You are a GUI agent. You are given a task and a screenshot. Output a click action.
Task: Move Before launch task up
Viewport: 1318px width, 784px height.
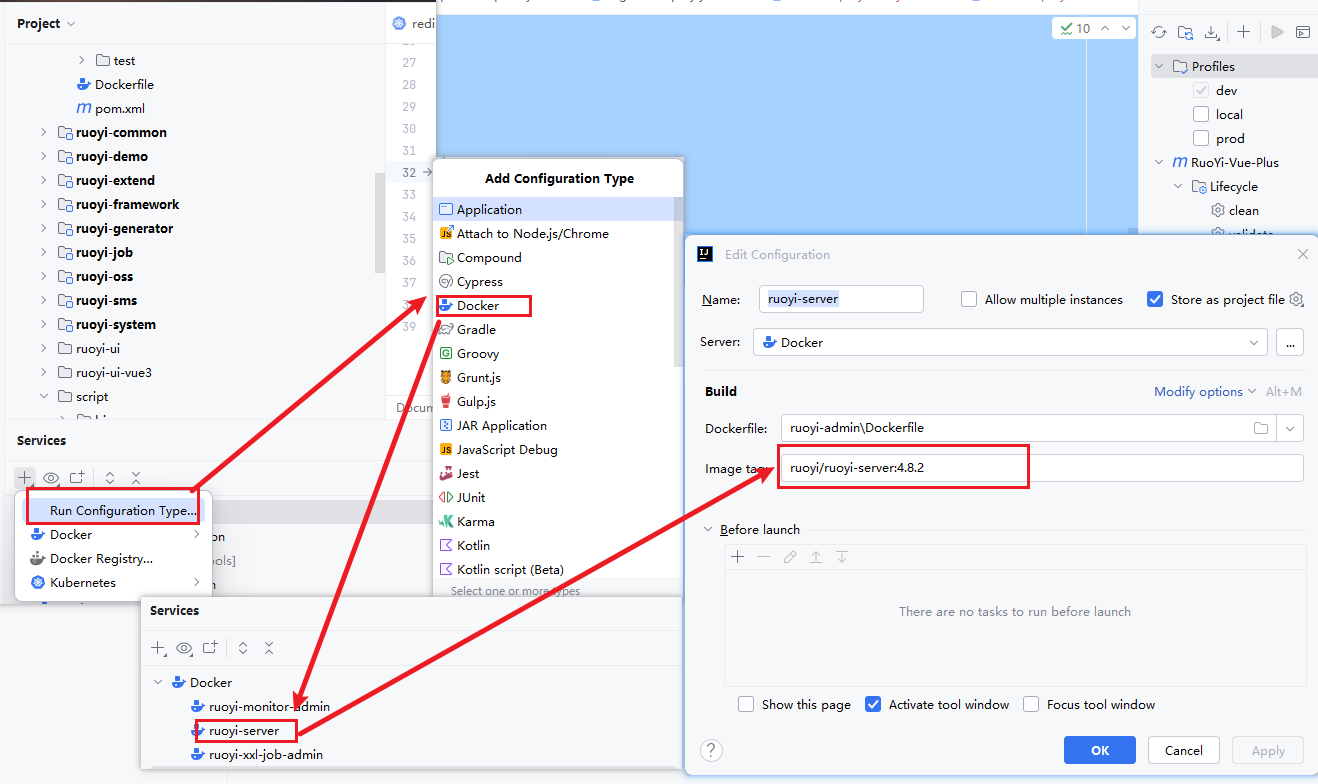pyautogui.click(x=816, y=557)
